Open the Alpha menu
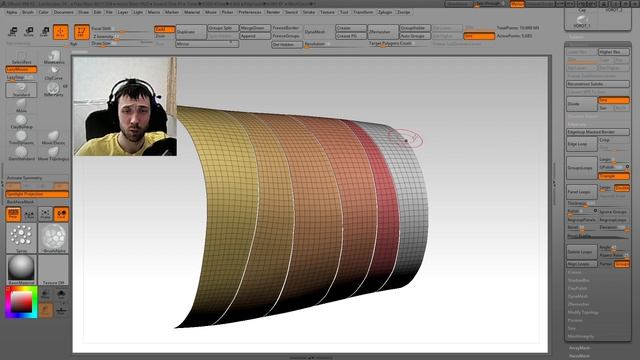Viewport: 640px width, 360px height. tap(12, 12)
